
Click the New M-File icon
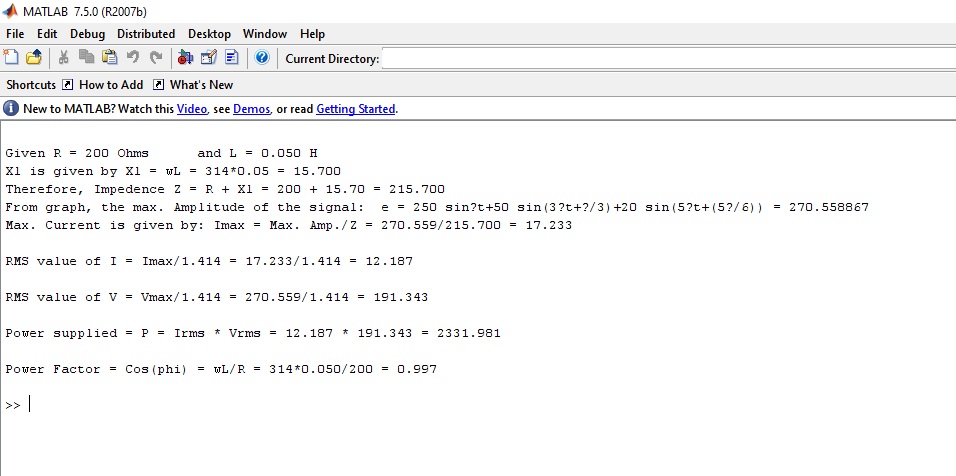click(x=12, y=58)
